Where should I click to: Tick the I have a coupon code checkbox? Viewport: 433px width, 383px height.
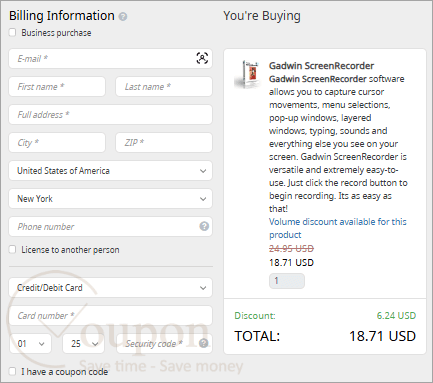click(x=12, y=371)
